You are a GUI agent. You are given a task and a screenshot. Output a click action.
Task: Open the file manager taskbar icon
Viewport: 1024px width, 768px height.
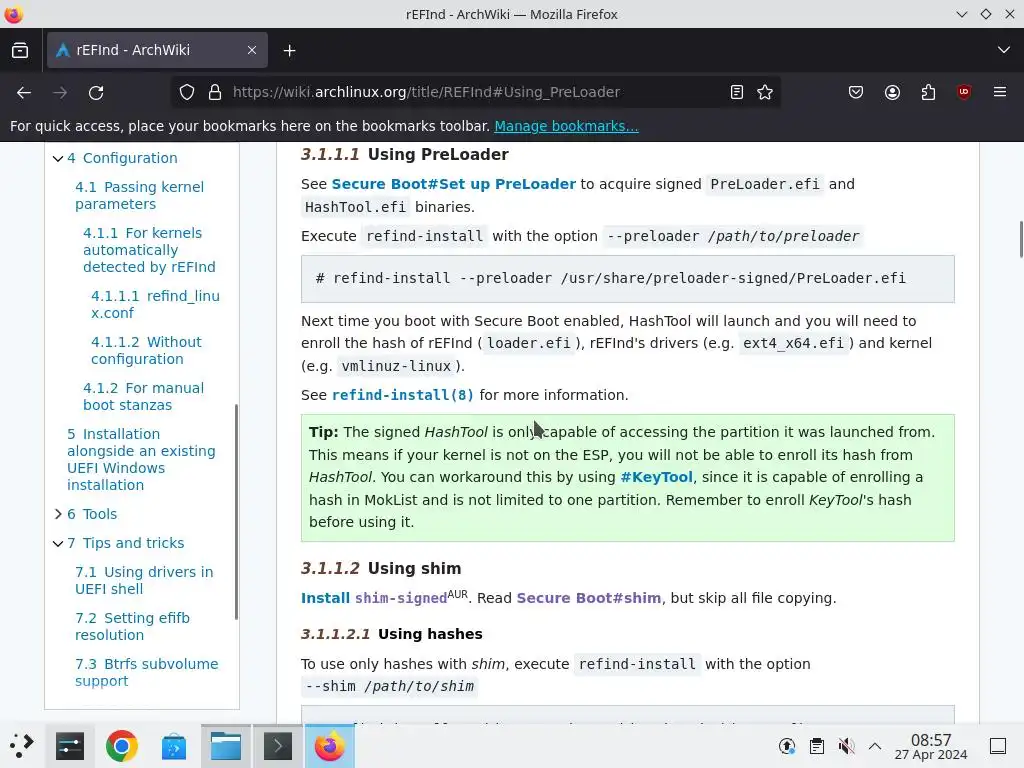click(x=226, y=746)
